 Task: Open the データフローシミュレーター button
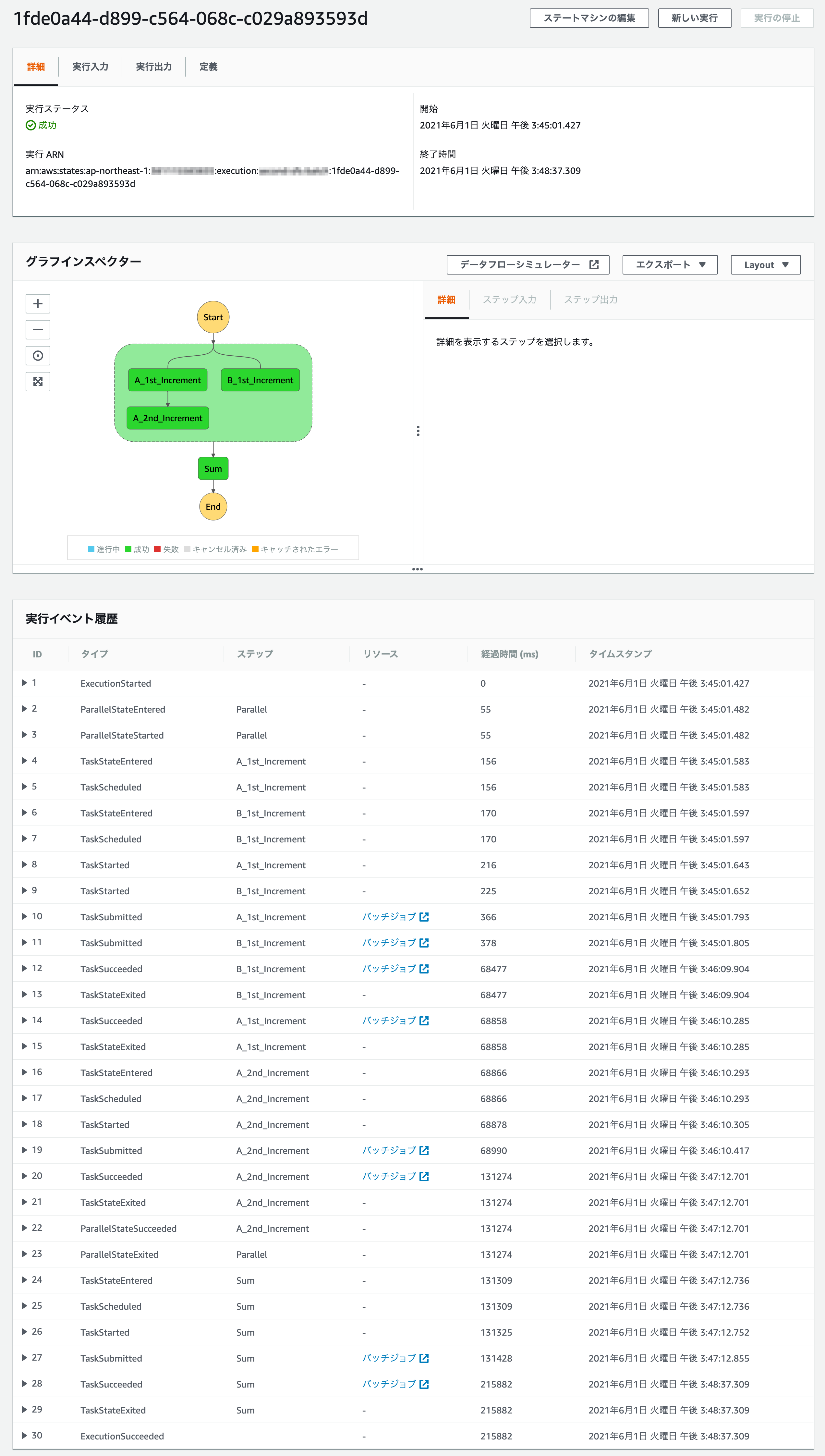pyautogui.click(x=528, y=265)
